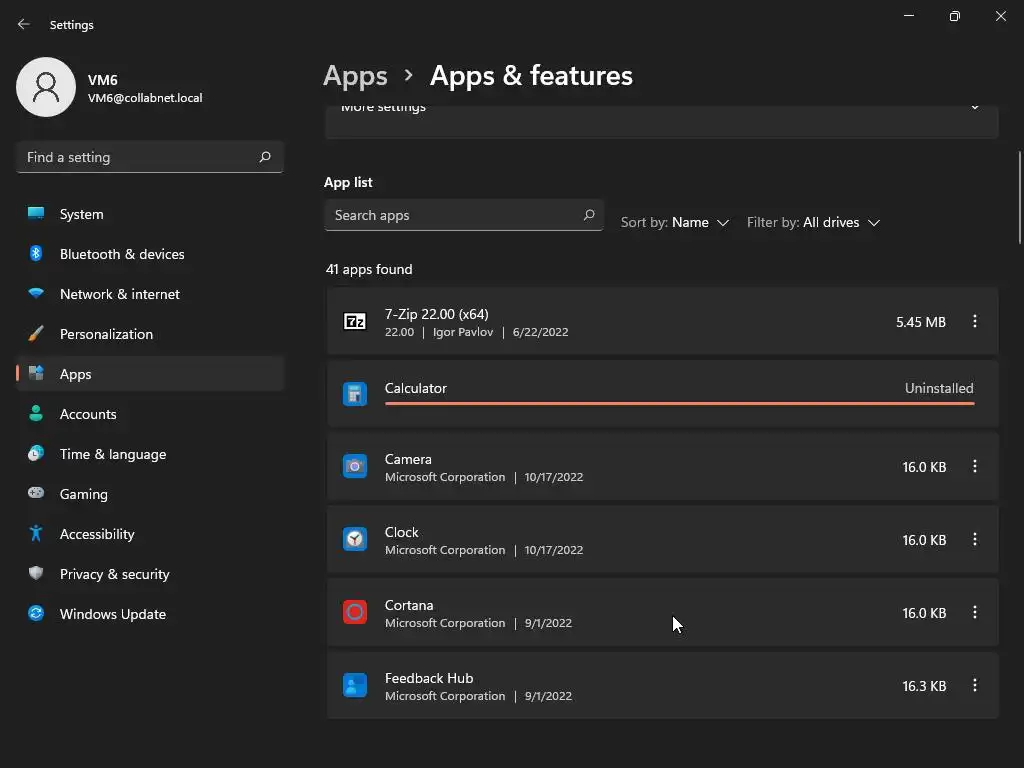Click the Clock app icon
The width and height of the screenshot is (1024, 768).
pos(355,539)
